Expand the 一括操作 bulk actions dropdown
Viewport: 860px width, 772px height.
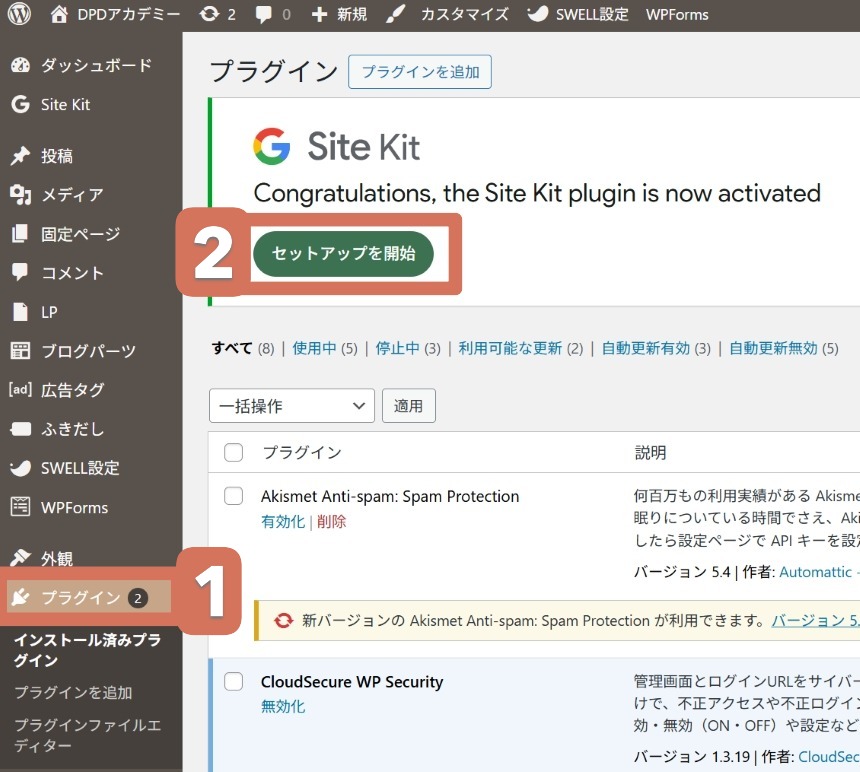[291, 406]
